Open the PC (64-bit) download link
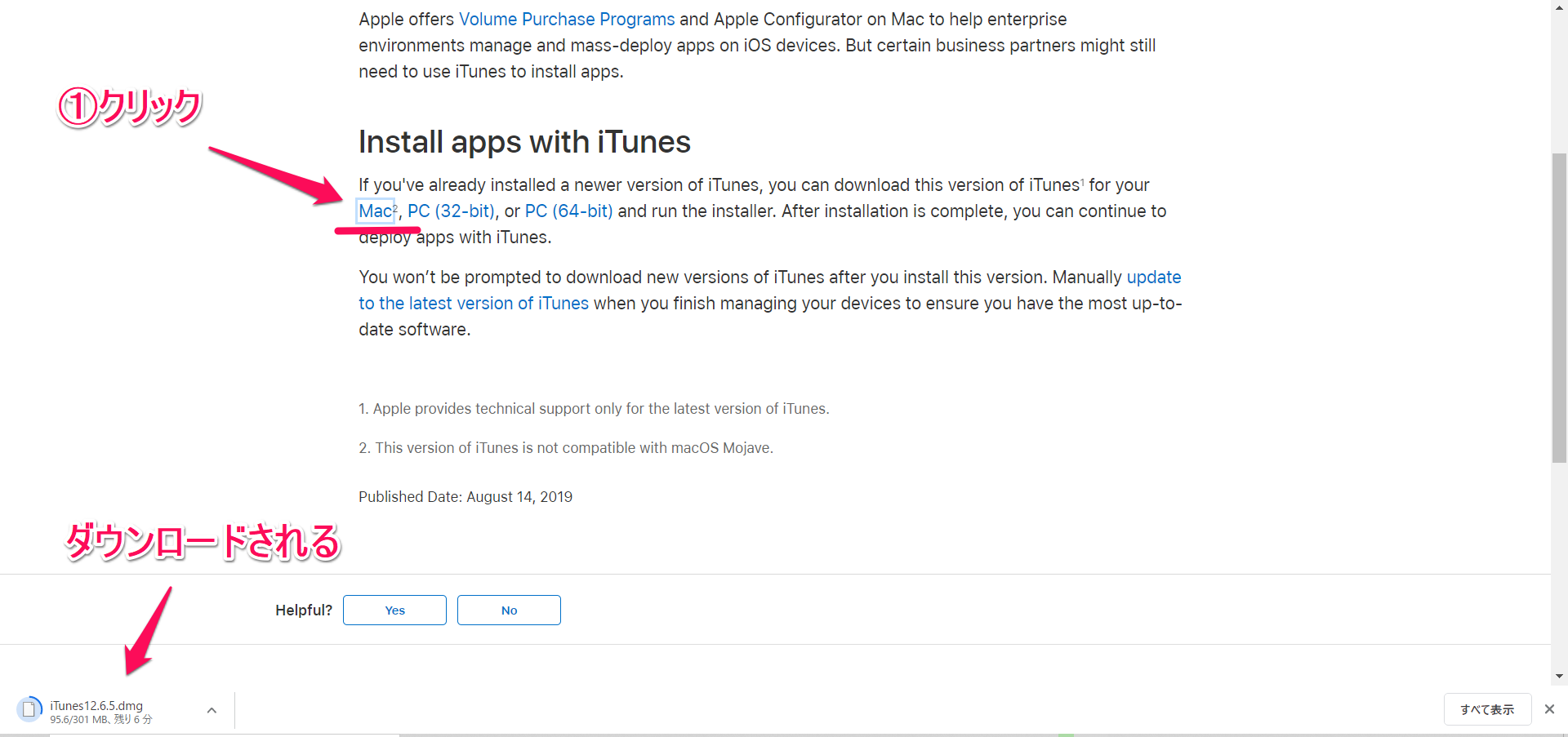The height and width of the screenshot is (737, 1568). pyautogui.click(x=568, y=211)
